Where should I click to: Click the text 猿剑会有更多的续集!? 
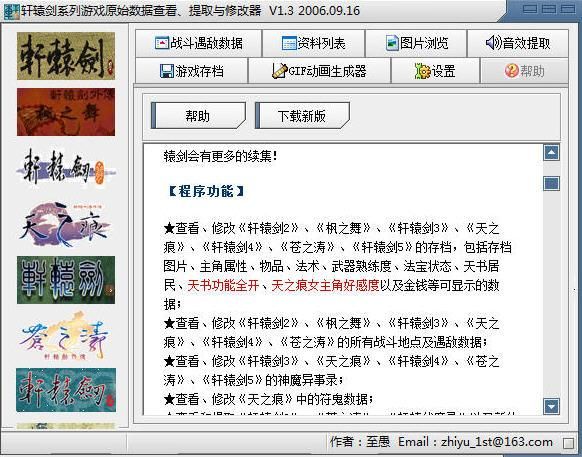click(x=220, y=156)
